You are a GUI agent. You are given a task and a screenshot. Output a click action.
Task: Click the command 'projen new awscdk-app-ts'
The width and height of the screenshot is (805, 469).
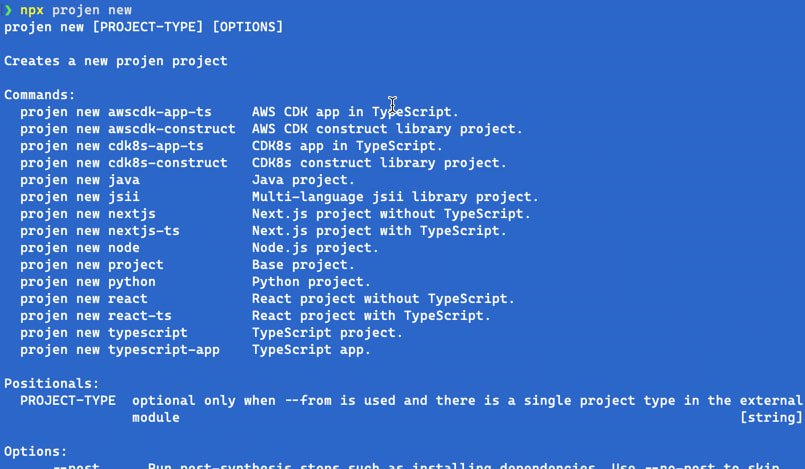click(x=116, y=112)
